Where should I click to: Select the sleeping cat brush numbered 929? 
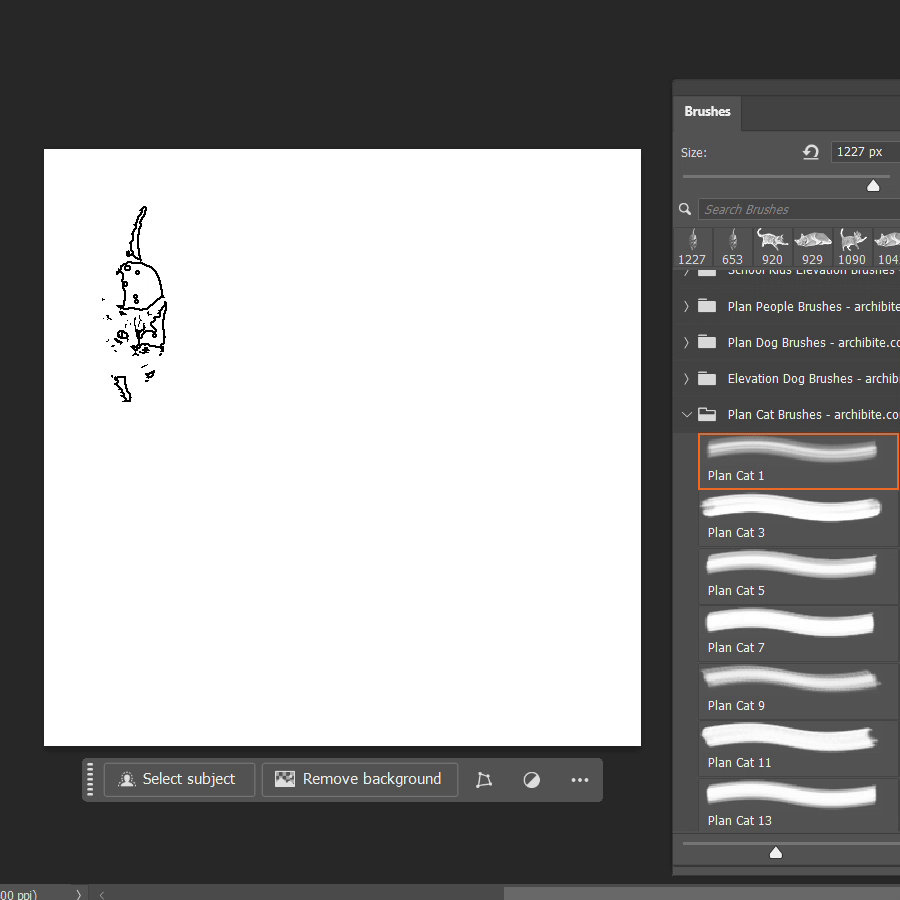coord(812,247)
